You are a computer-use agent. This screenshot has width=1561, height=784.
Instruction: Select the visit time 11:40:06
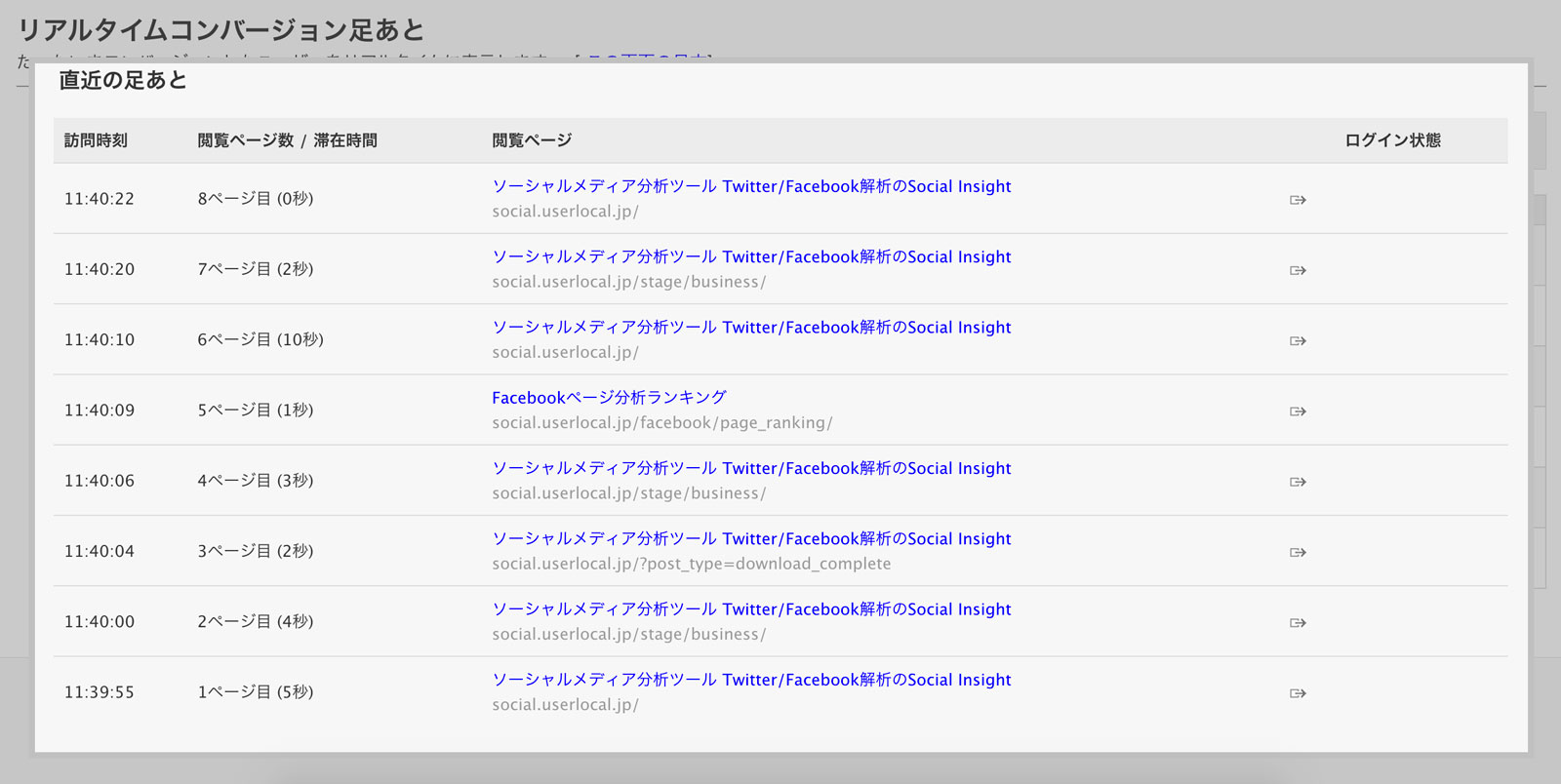pos(100,481)
